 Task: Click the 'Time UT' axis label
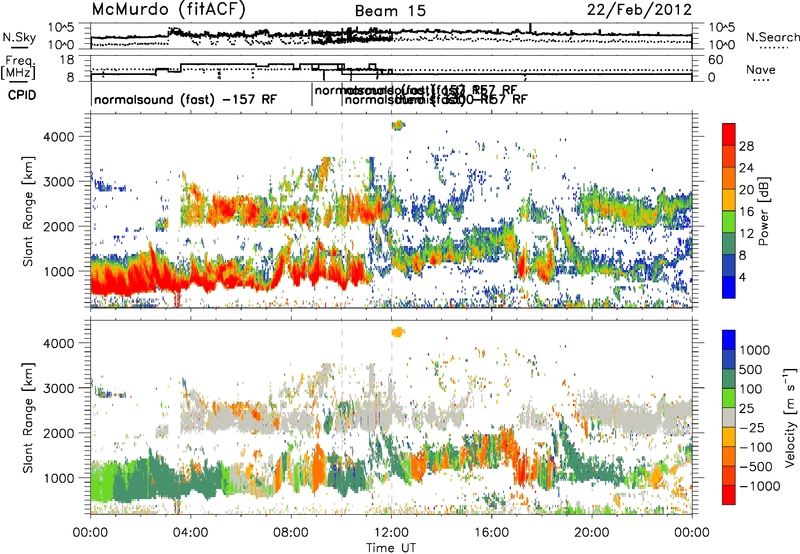point(391,548)
